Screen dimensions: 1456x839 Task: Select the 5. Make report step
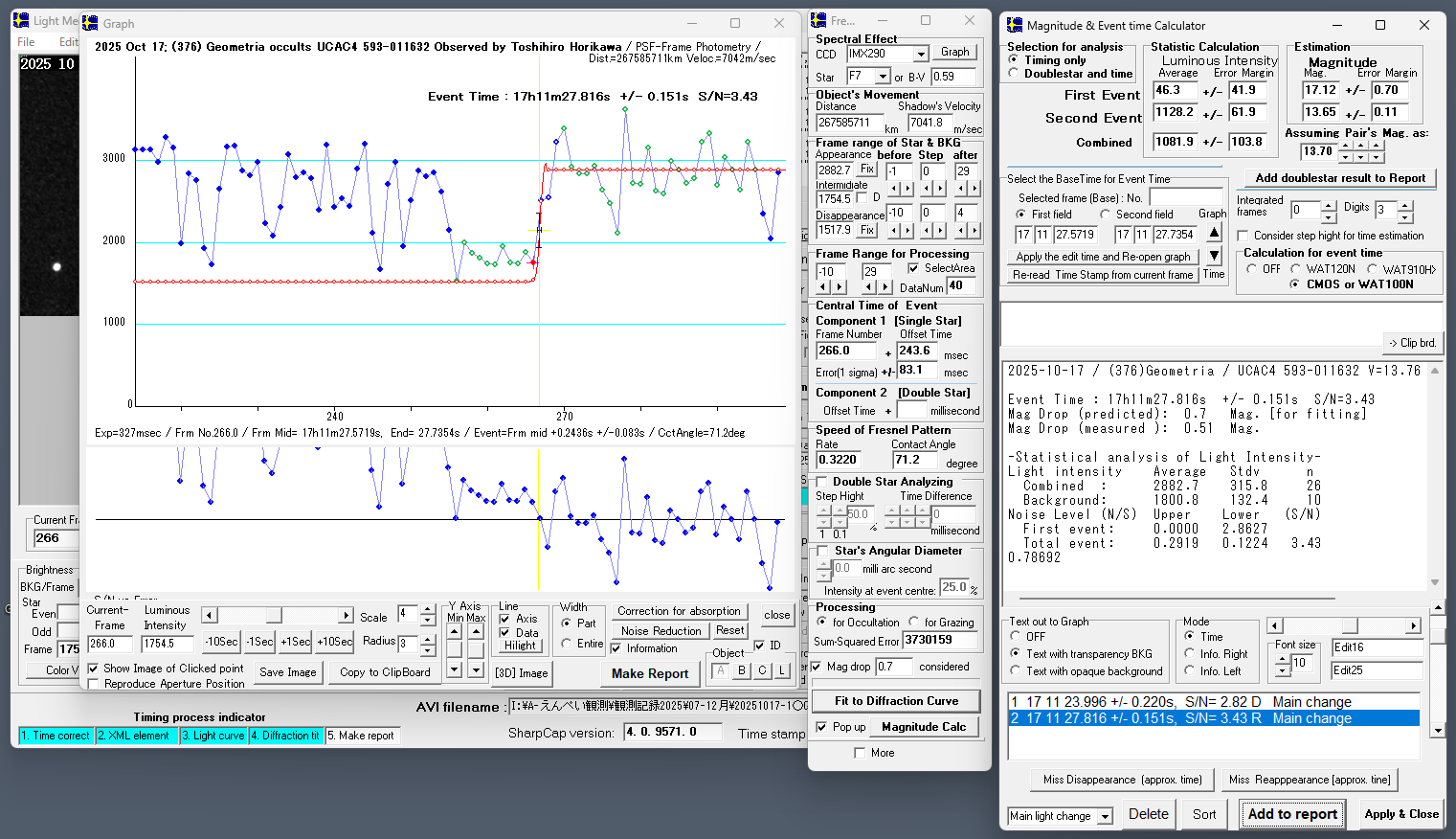[360, 736]
